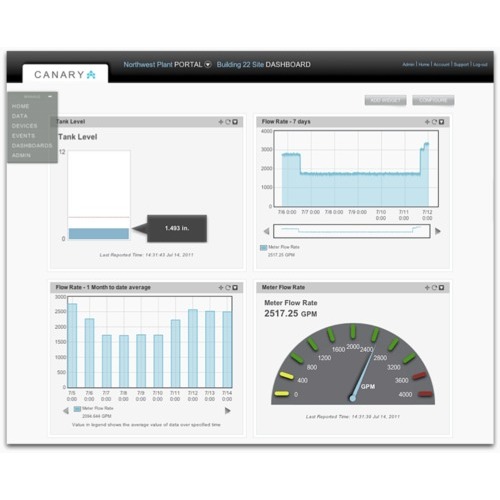Click the ADD WIDGET button
This screenshot has width=500, height=500.
(x=385, y=100)
